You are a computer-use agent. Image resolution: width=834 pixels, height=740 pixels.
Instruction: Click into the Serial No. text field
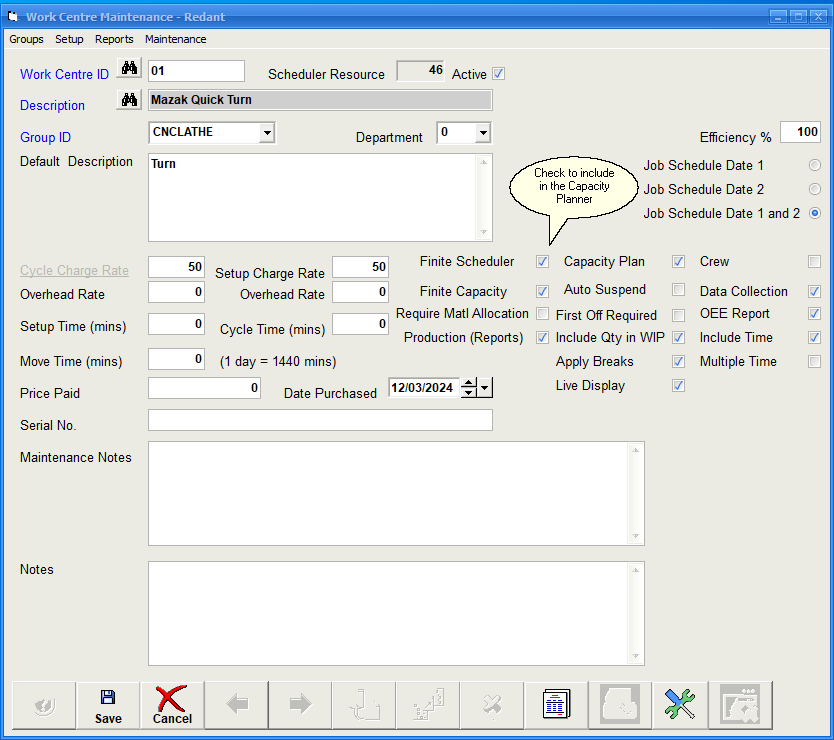click(320, 420)
